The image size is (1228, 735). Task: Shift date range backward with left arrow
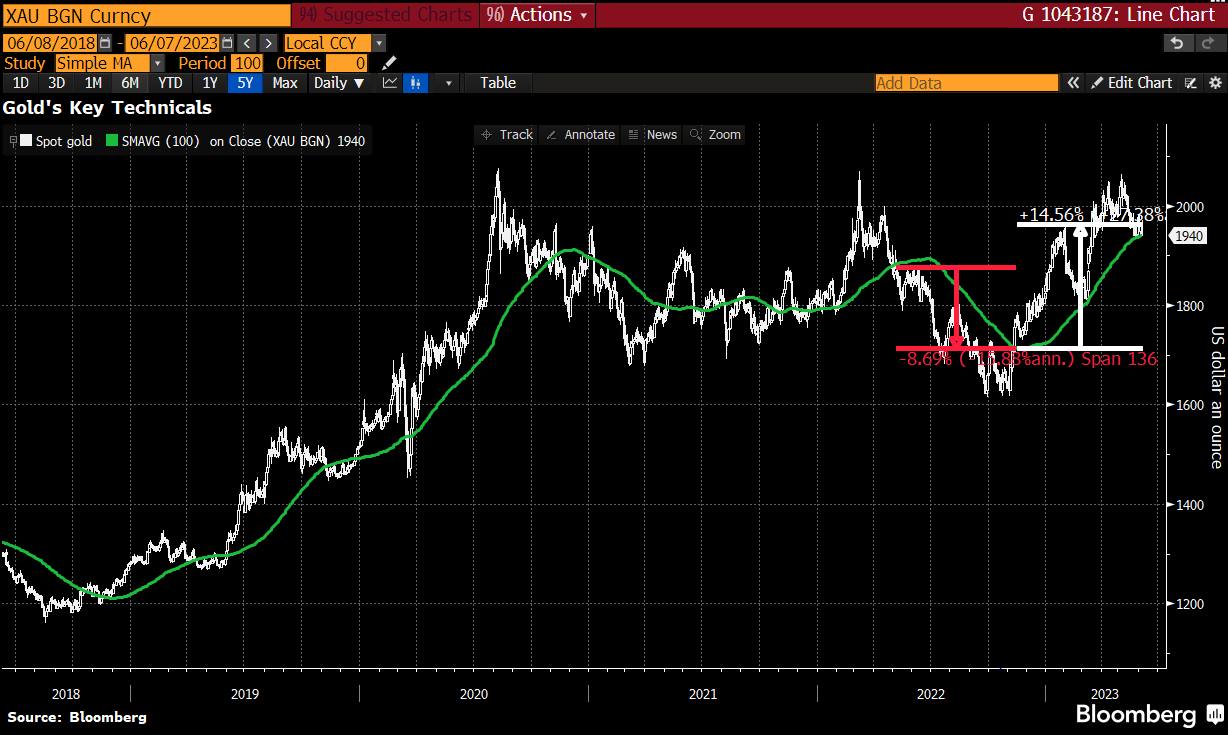tap(248, 43)
